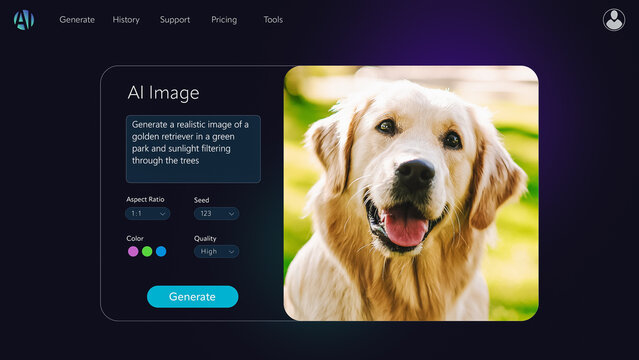This screenshot has width=639, height=360.
Task: Open the Generate menu item
Action: pos(77,20)
